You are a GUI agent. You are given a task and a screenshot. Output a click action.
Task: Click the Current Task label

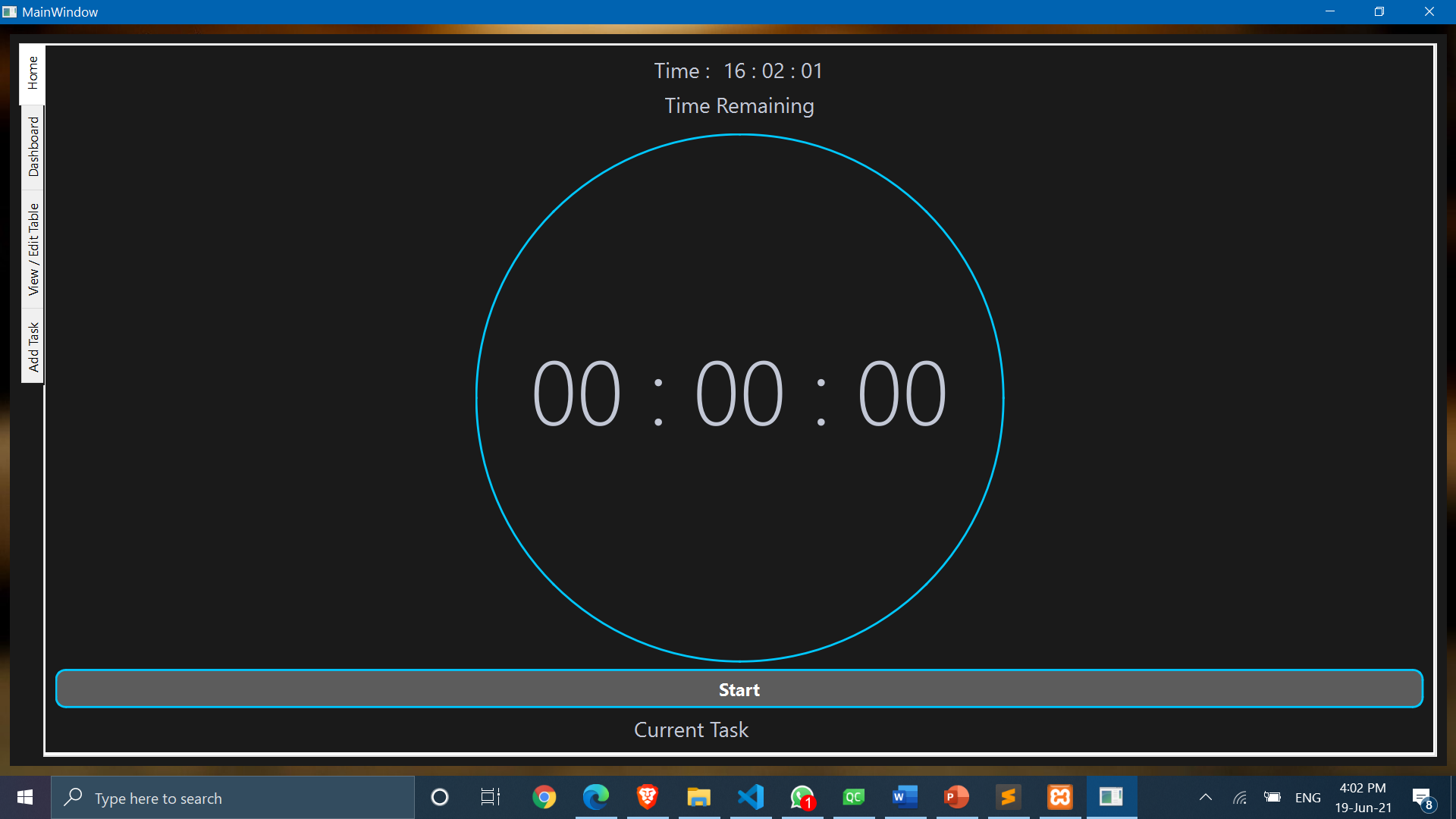pyautogui.click(x=690, y=730)
